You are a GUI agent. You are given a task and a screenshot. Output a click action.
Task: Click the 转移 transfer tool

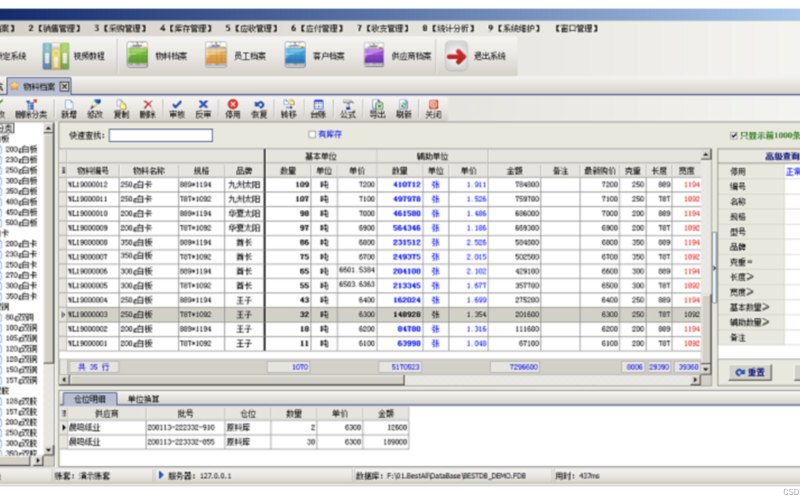288,110
